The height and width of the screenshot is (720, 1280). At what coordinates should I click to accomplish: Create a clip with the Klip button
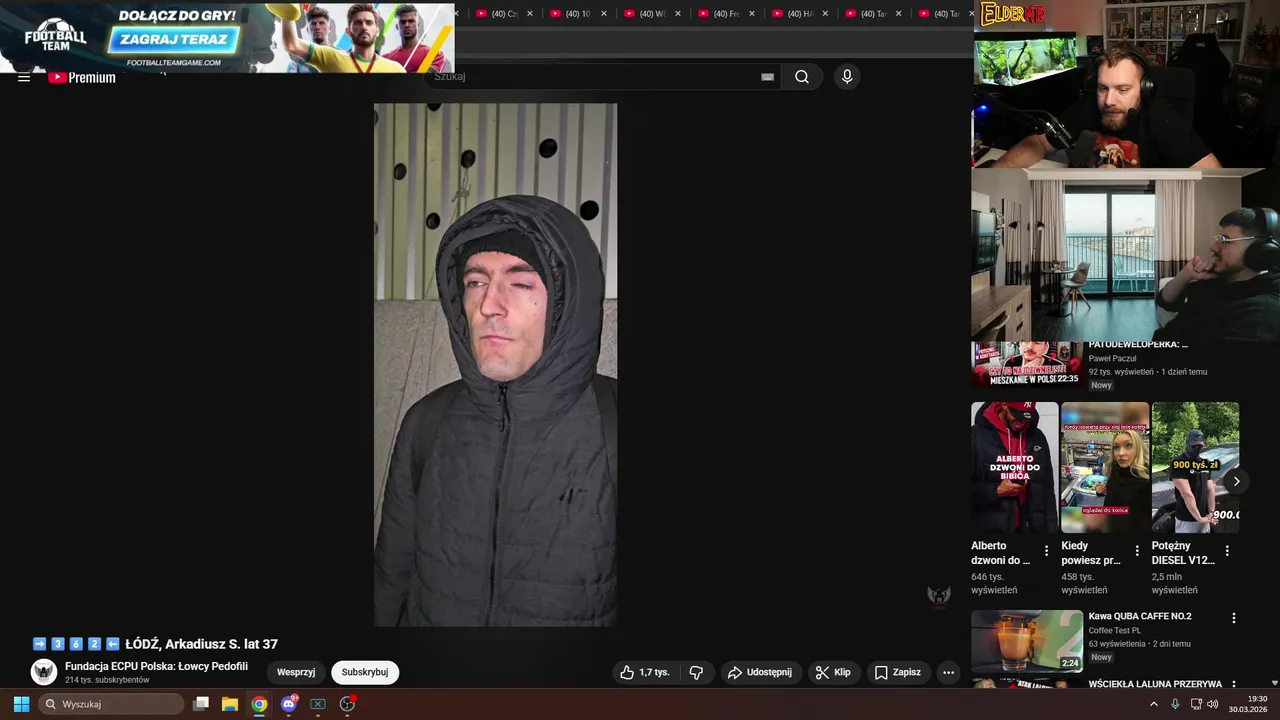[833, 673]
